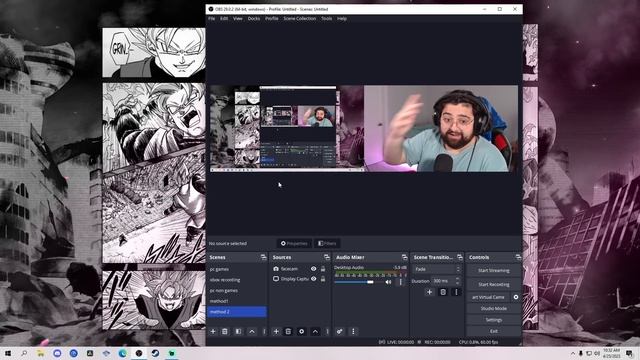This screenshot has height=360, width=640.
Task: Lock the Display Capture source
Action: pos(323,279)
